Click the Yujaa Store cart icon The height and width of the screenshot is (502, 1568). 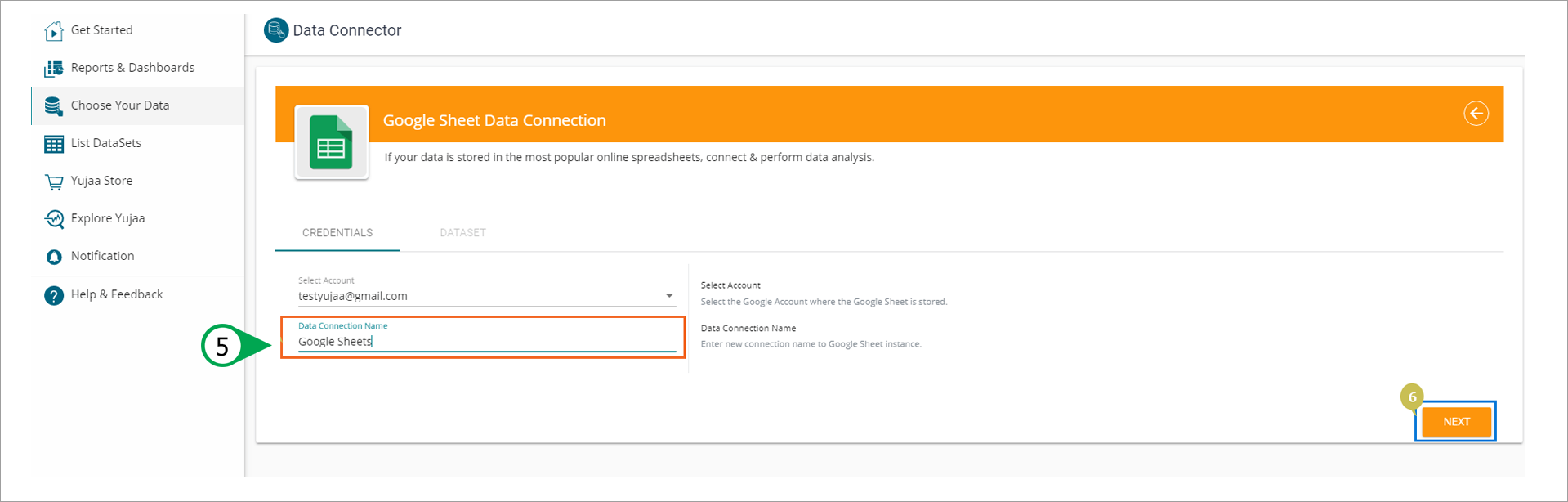tap(54, 182)
